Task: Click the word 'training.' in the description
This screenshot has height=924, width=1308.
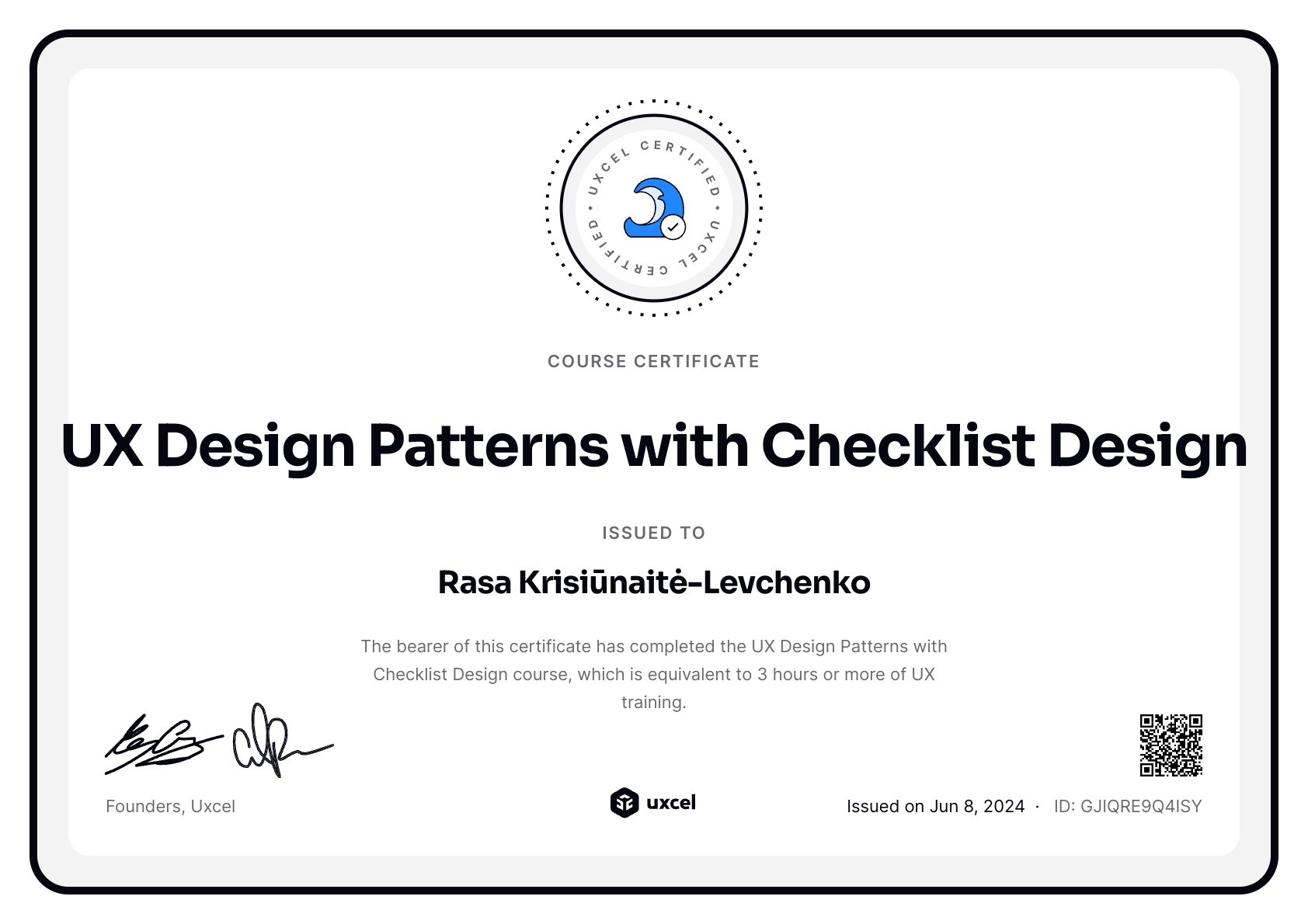Action: coord(653,702)
